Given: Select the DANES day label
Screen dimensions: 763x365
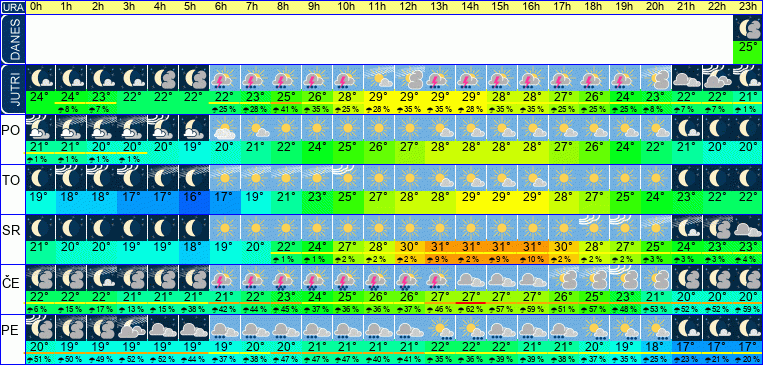Looking at the screenshot, I should tap(12, 39).
